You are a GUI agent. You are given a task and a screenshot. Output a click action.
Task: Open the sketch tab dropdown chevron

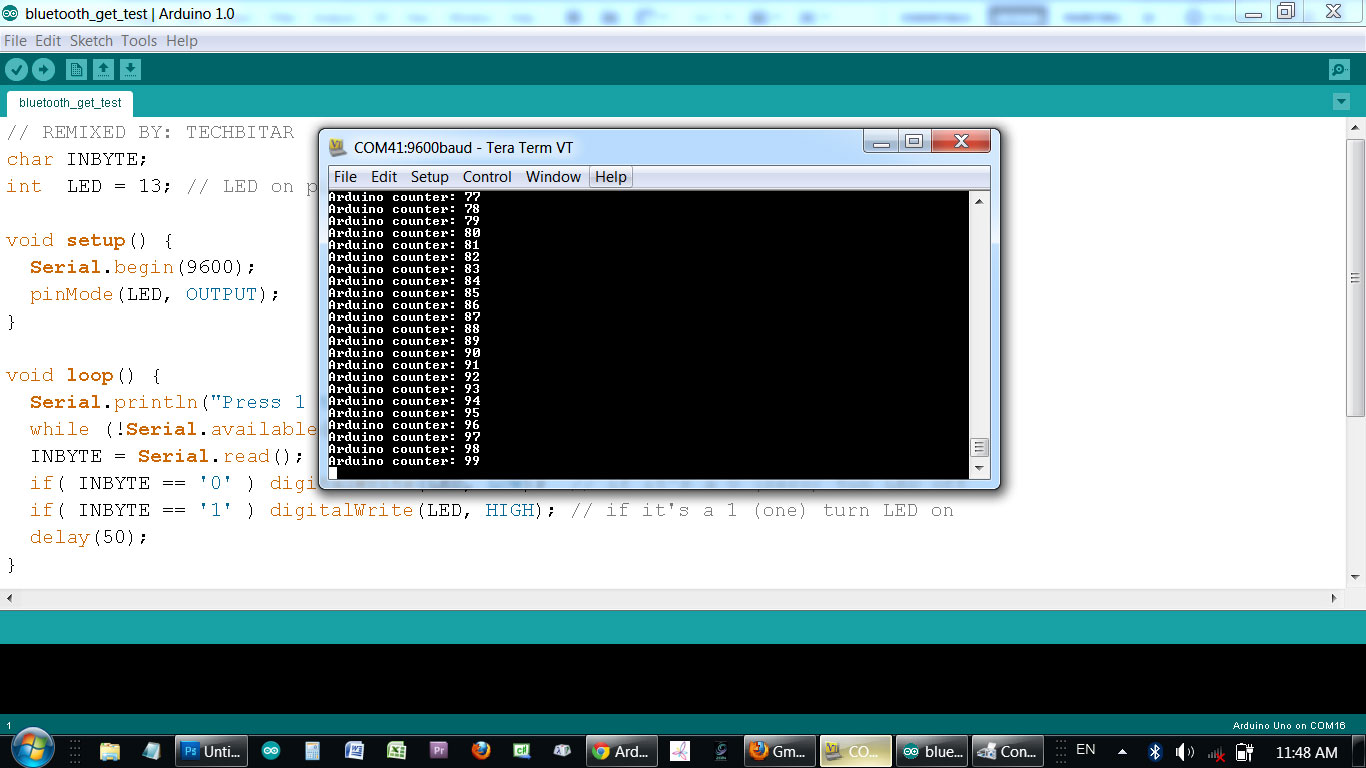point(1341,103)
